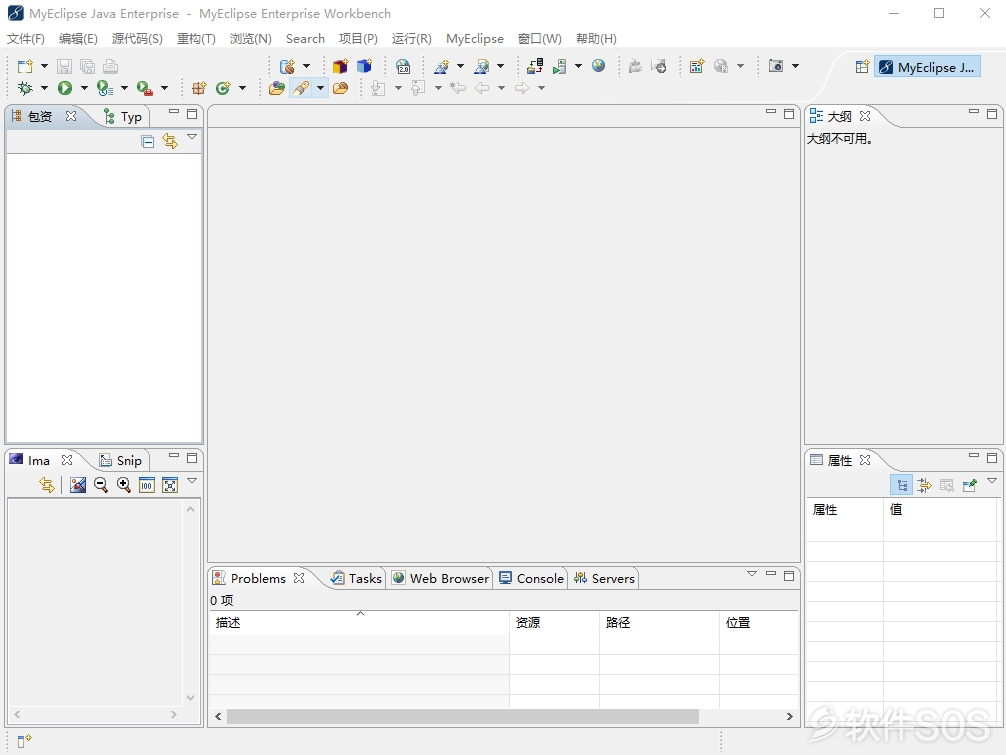Click the Open Type folder icon
The height and width of the screenshot is (755, 1006).
coord(277,88)
